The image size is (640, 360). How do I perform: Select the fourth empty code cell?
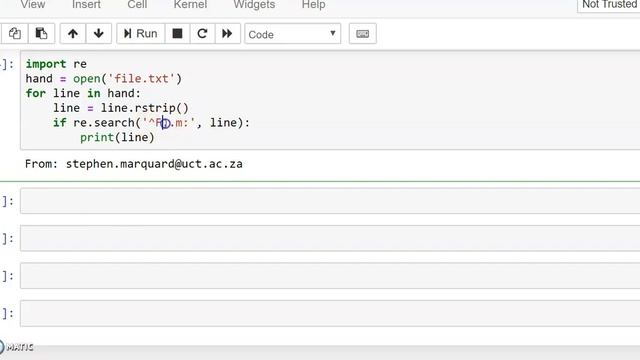tap(330, 313)
